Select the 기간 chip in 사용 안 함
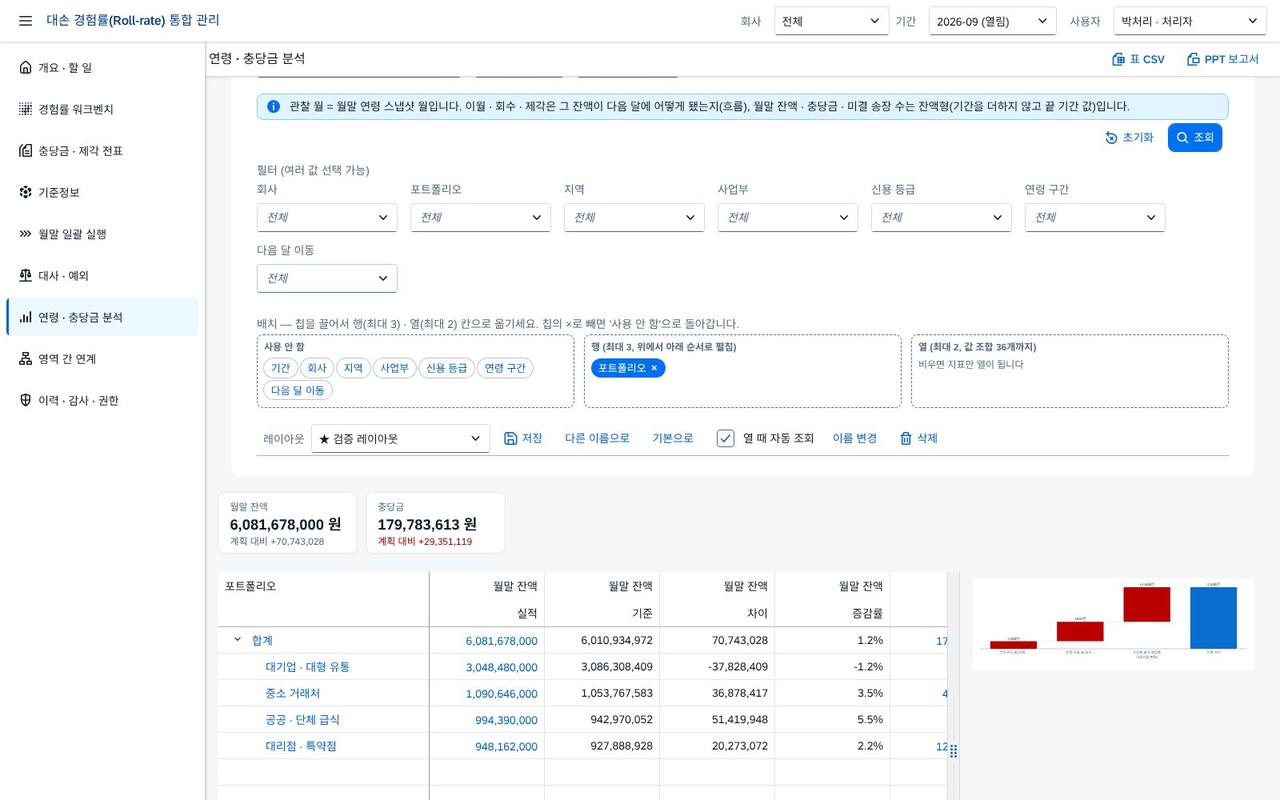 click(281, 368)
